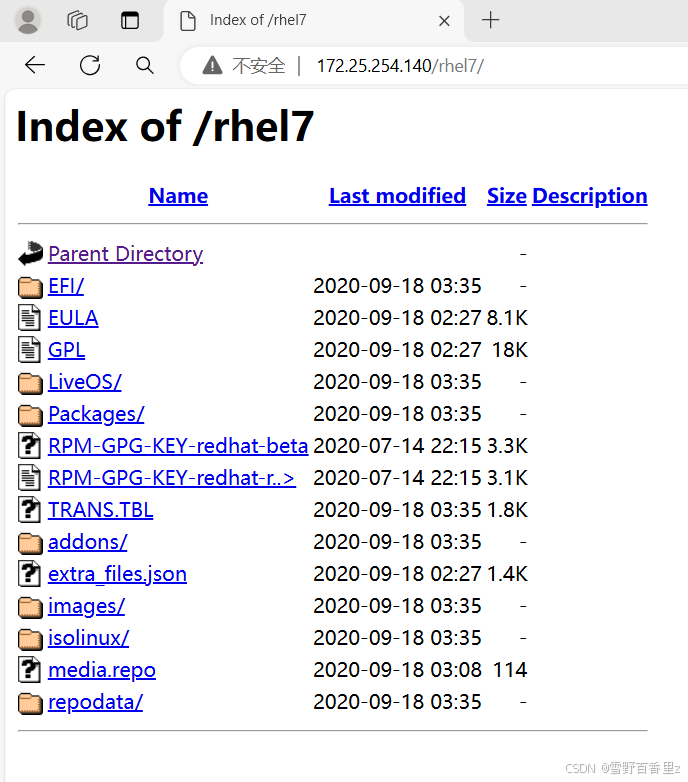Open a new tab with plus button
The height and width of the screenshot is (782, 688).
pos(491,20)
